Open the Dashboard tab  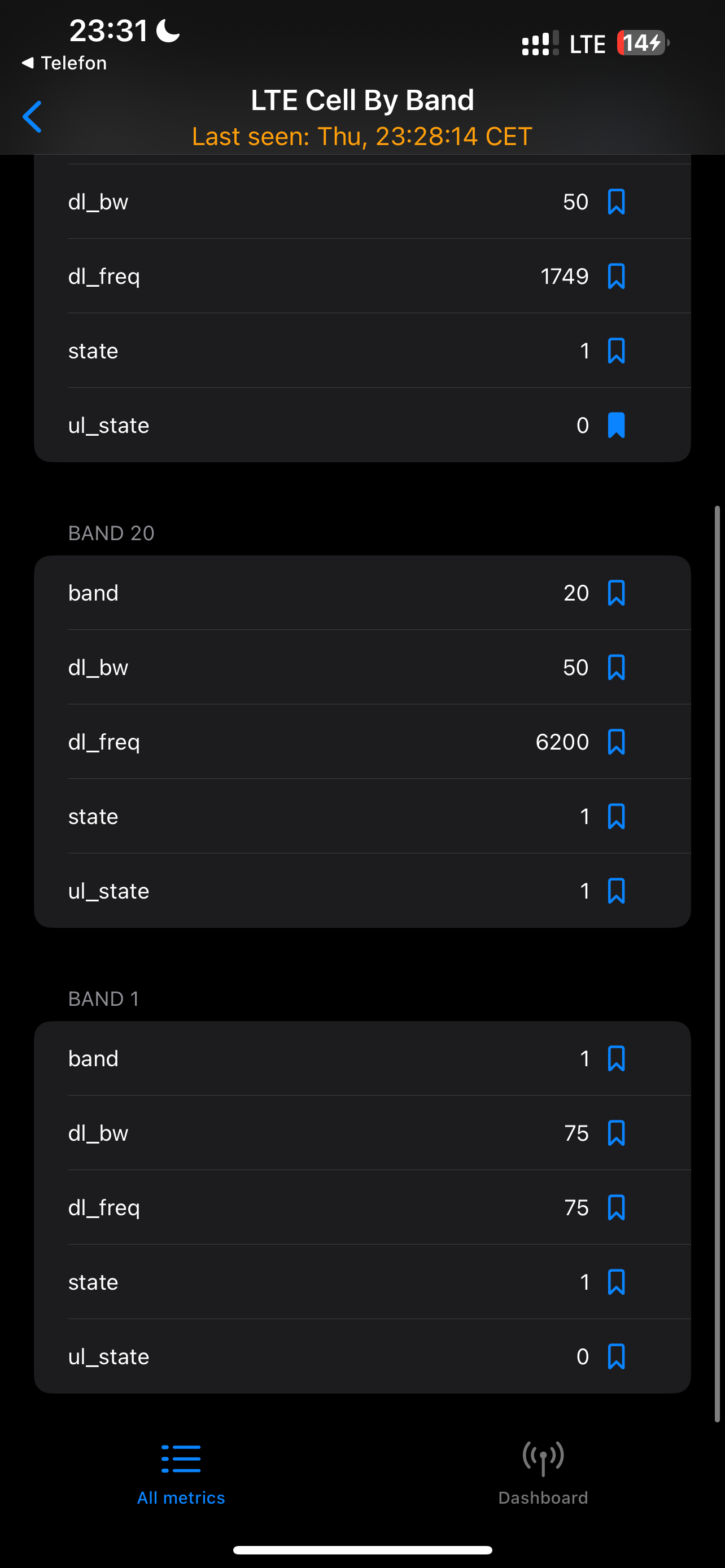543,1474
